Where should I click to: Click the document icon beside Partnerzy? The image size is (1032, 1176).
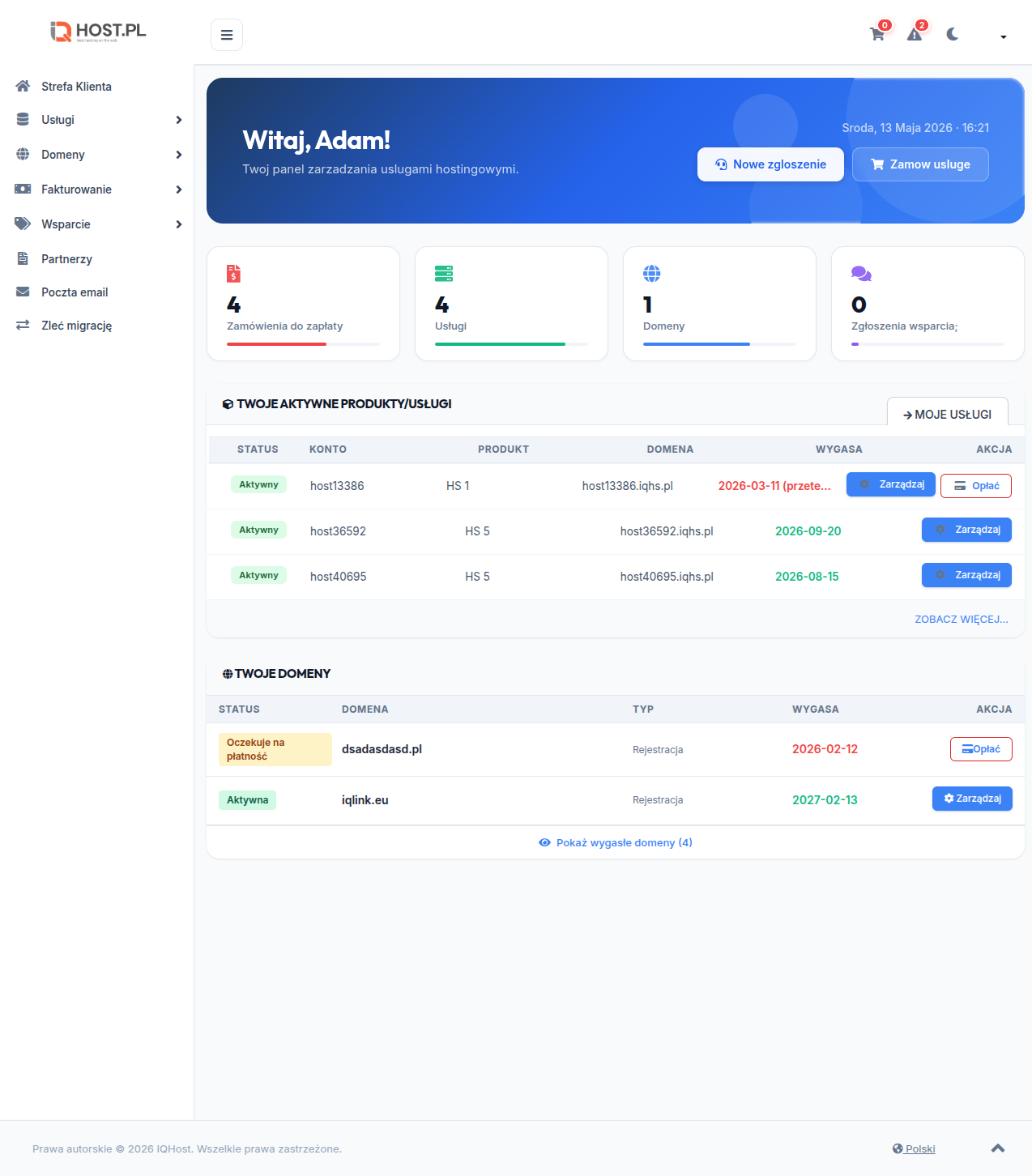[x=23, y=258]
